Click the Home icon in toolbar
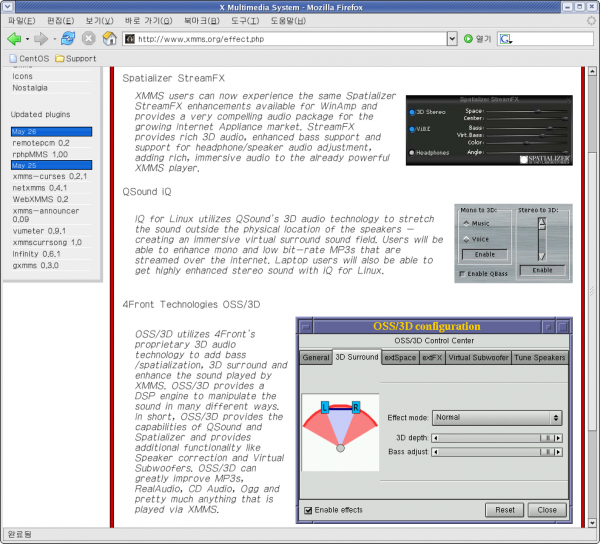Screen dimensions: 600x544 pyautogui.click(x=109, y=38)
